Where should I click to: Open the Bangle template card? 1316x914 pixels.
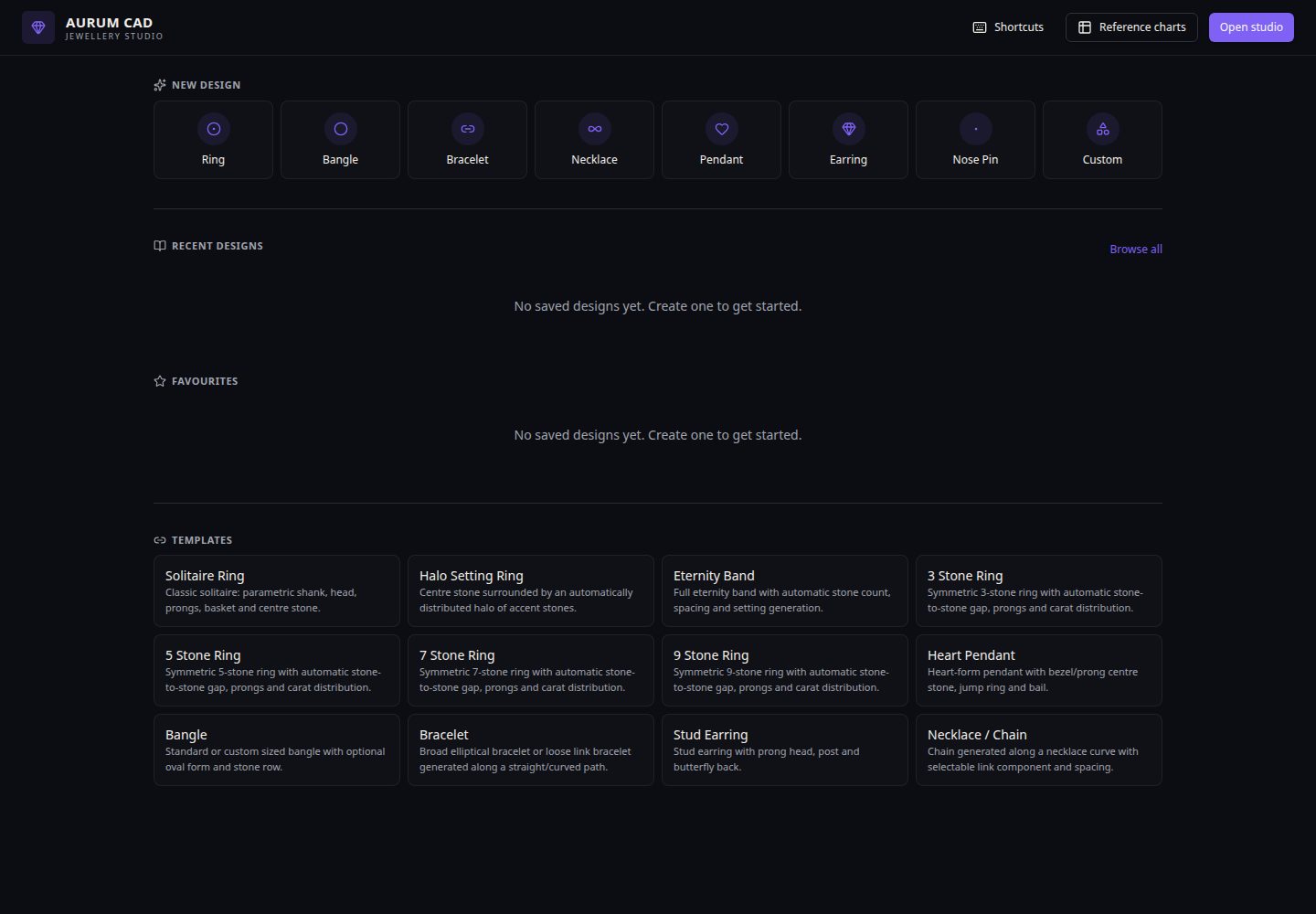(x=277, y=749)
